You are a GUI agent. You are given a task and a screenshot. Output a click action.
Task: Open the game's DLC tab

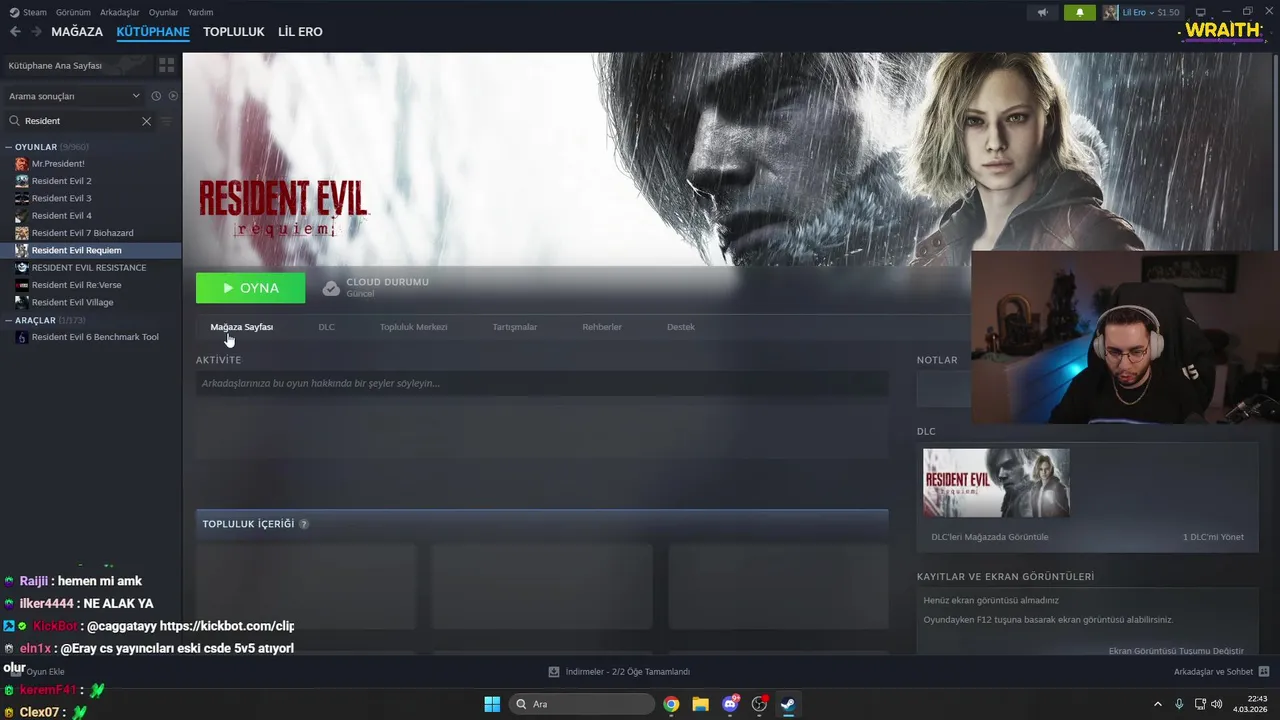(x=326, y=327)
